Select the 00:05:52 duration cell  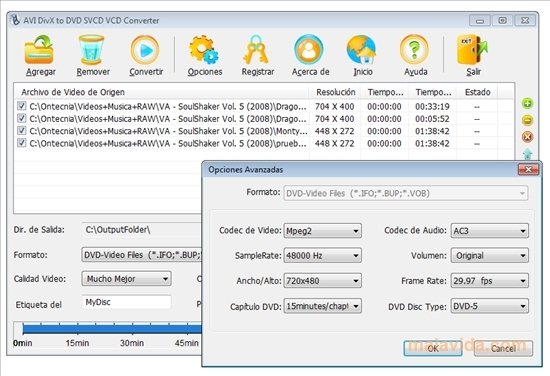pos(432,119)
